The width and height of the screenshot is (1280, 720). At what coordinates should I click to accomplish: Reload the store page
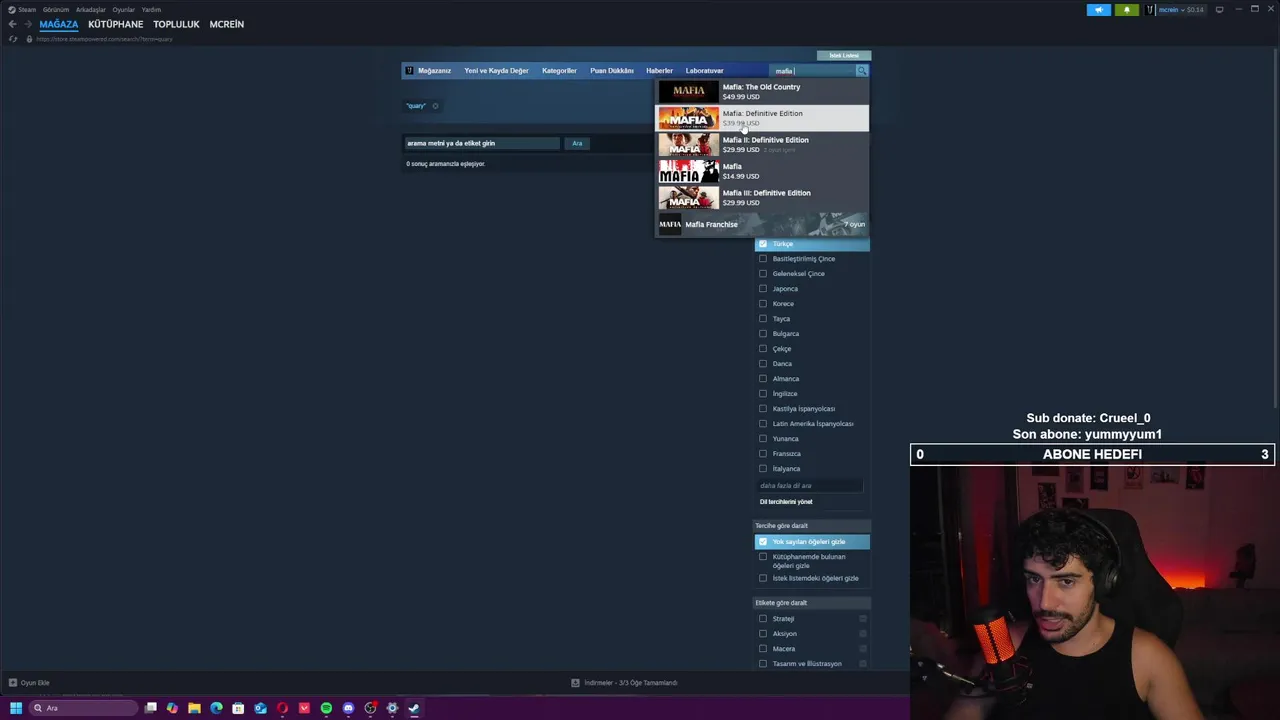click(x=13, y=39)
